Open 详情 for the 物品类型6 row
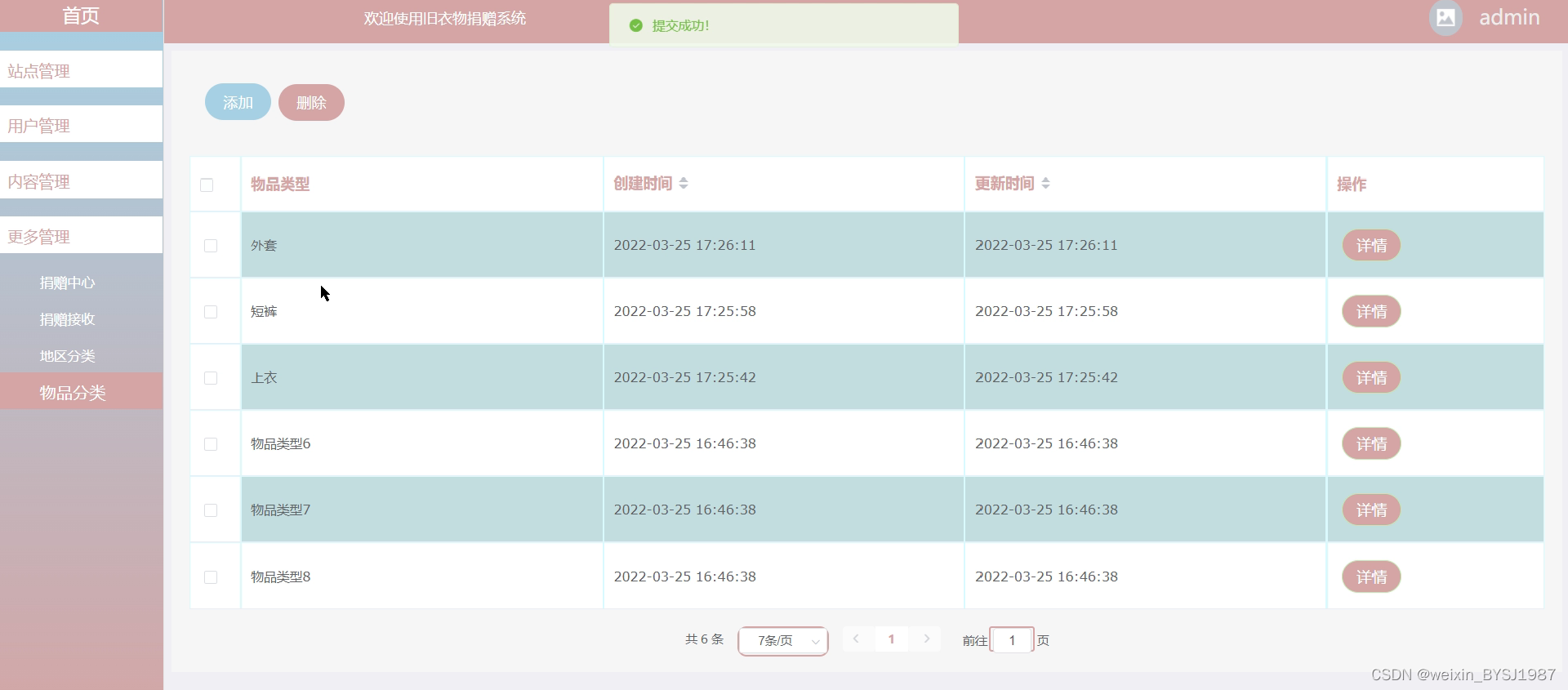The height and width of the screenshot is (690, 1568). point(1371,443)
